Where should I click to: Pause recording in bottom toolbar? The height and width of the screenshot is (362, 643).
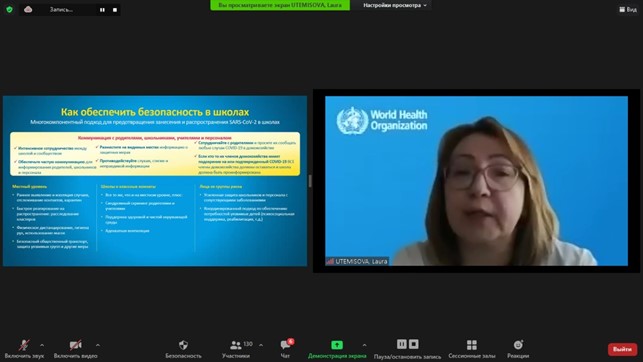tap(402, 344)
